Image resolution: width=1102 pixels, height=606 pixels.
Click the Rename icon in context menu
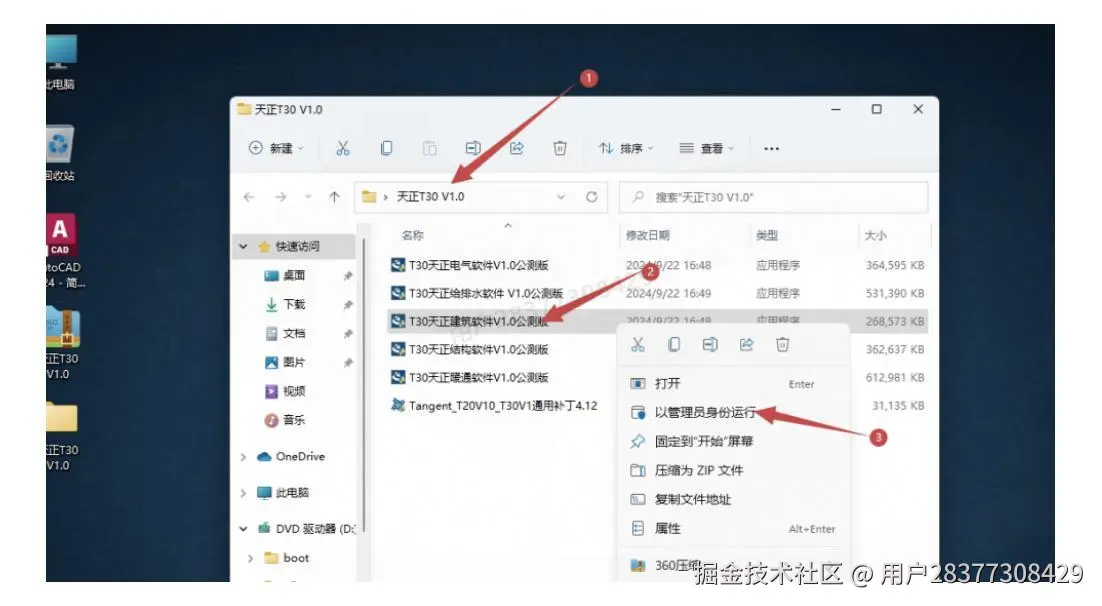click(710, 344)
